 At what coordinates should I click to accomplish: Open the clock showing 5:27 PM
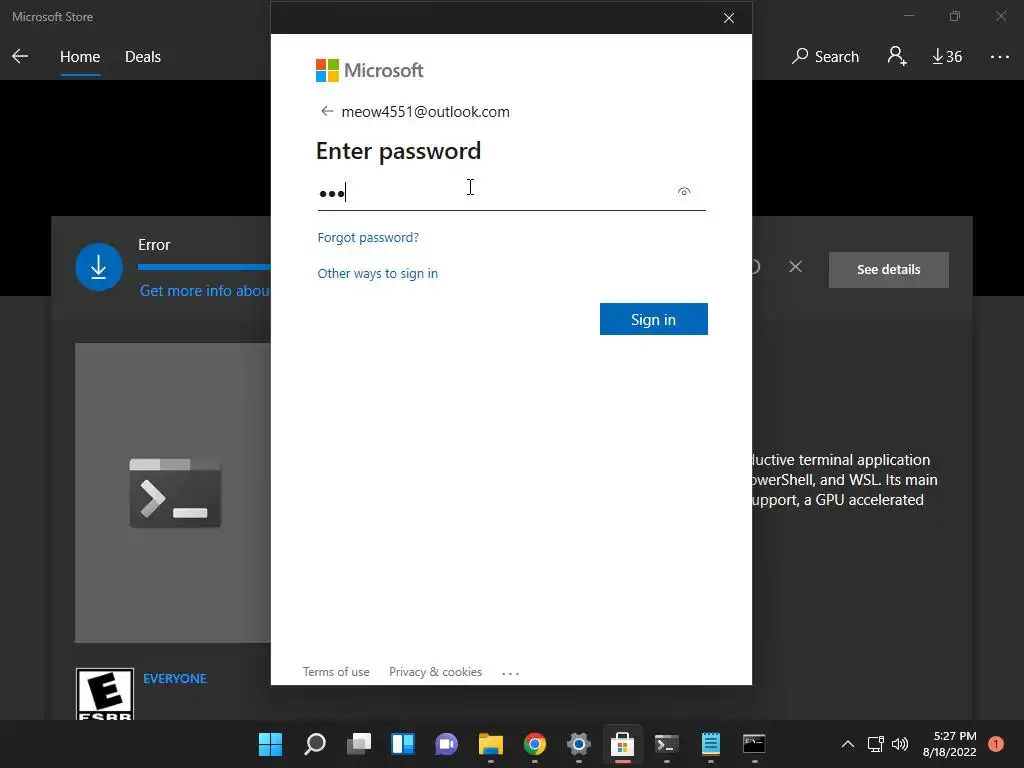click(x=949, y=744)
